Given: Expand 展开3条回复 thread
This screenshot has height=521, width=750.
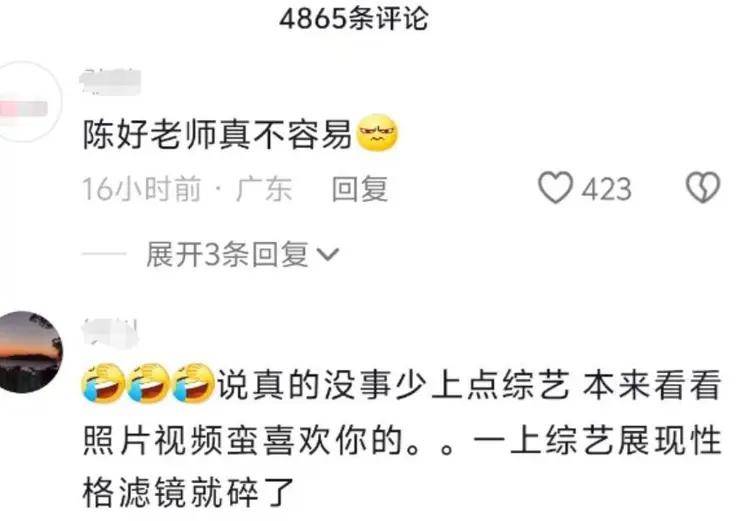Looking at the screenshot, I should [x=243, y=254].
